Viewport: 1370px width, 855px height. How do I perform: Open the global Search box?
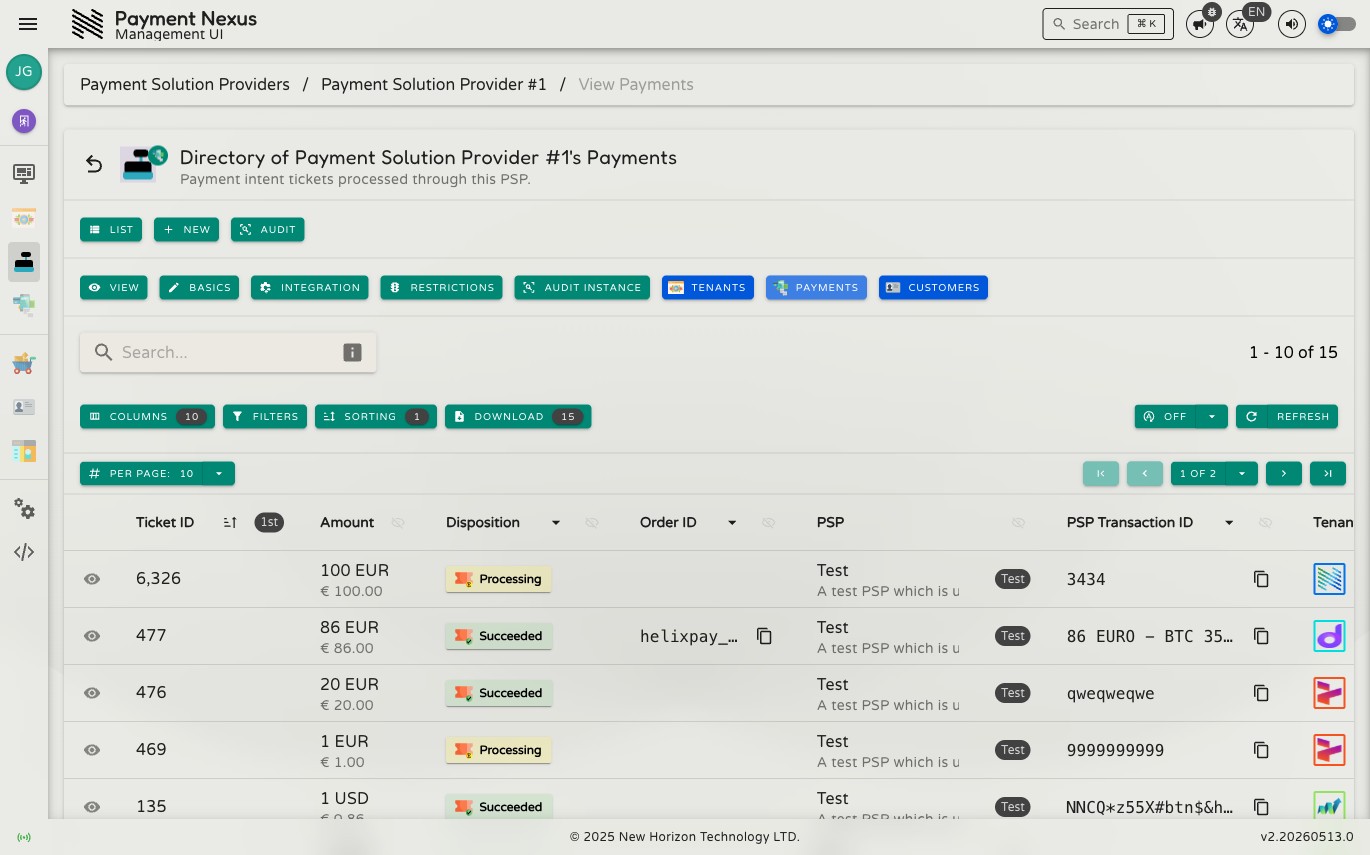coord(1108,24)
